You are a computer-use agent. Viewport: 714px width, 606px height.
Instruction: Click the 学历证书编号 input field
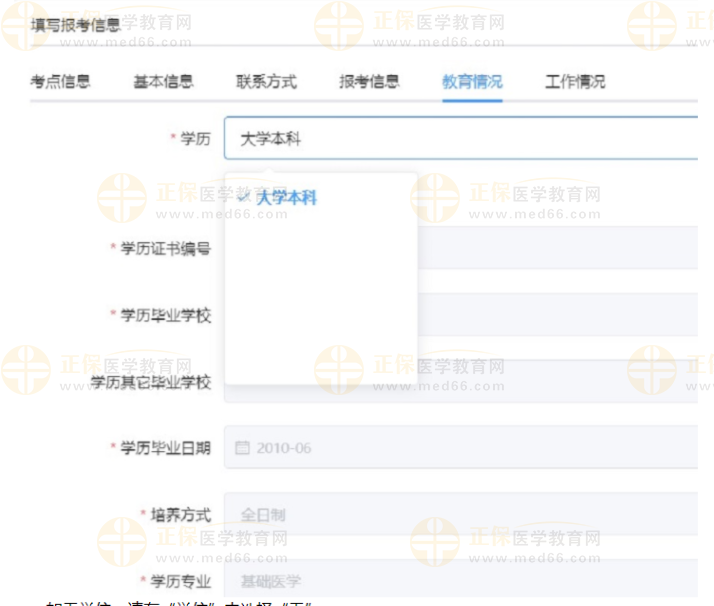tap(556, 248)
